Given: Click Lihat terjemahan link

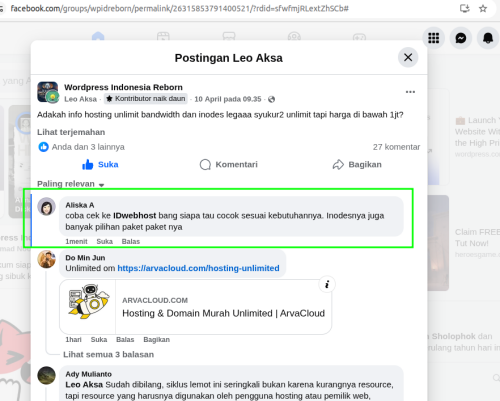Looking at the screenshot, I should click(71, 132).
